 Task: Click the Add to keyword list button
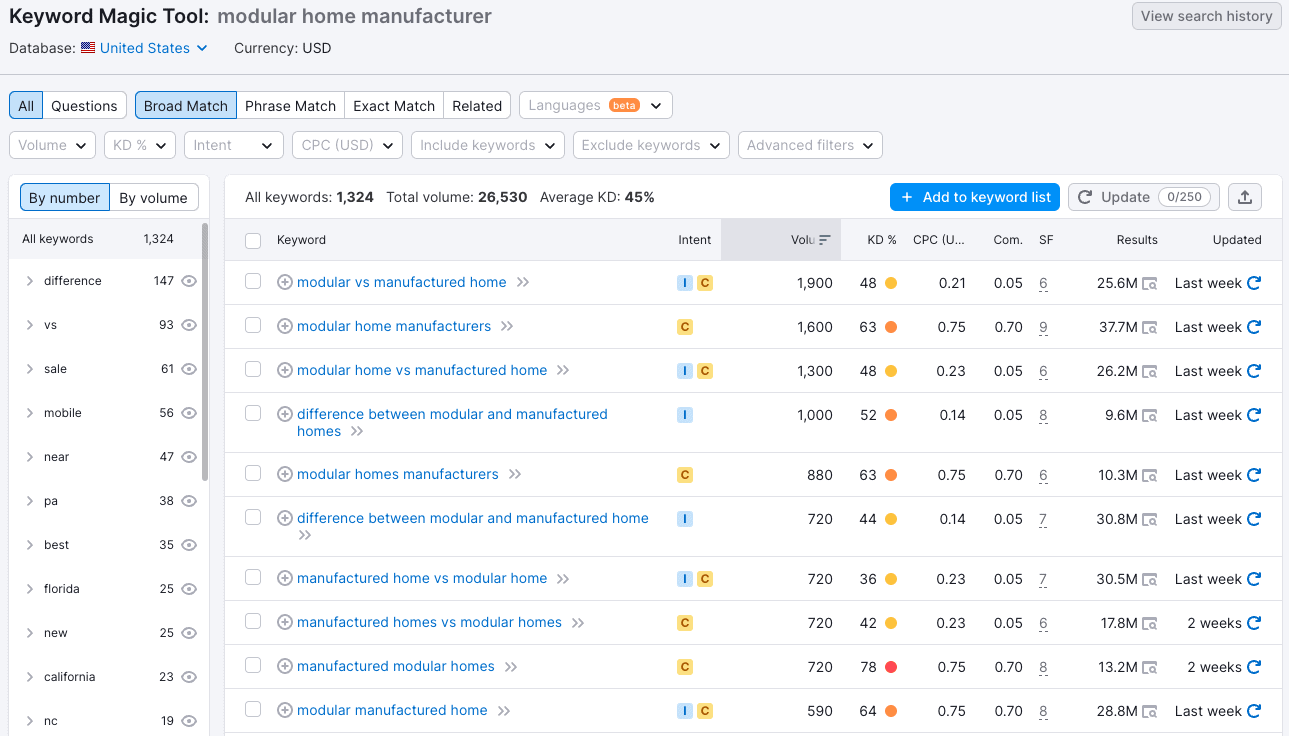pyautogui.click(x=974, y=196)
